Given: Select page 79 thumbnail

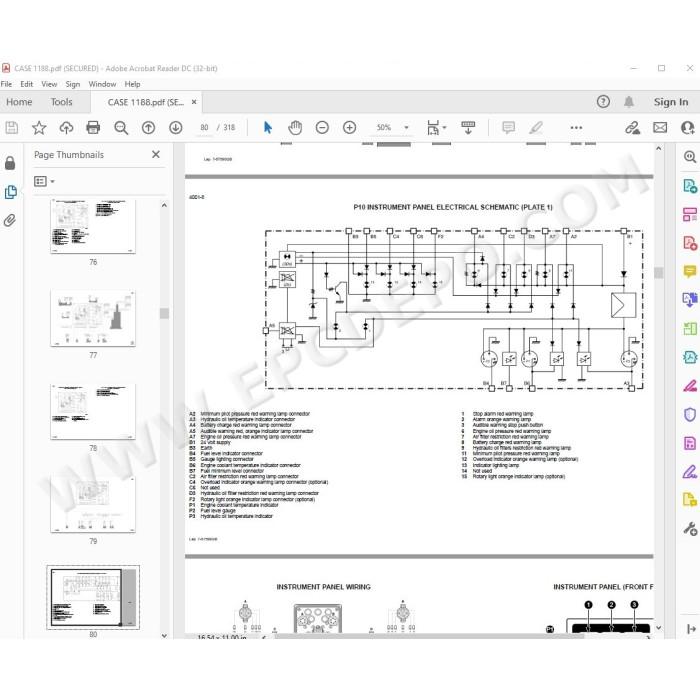Looking at the screenshot, I should [93, 504].
